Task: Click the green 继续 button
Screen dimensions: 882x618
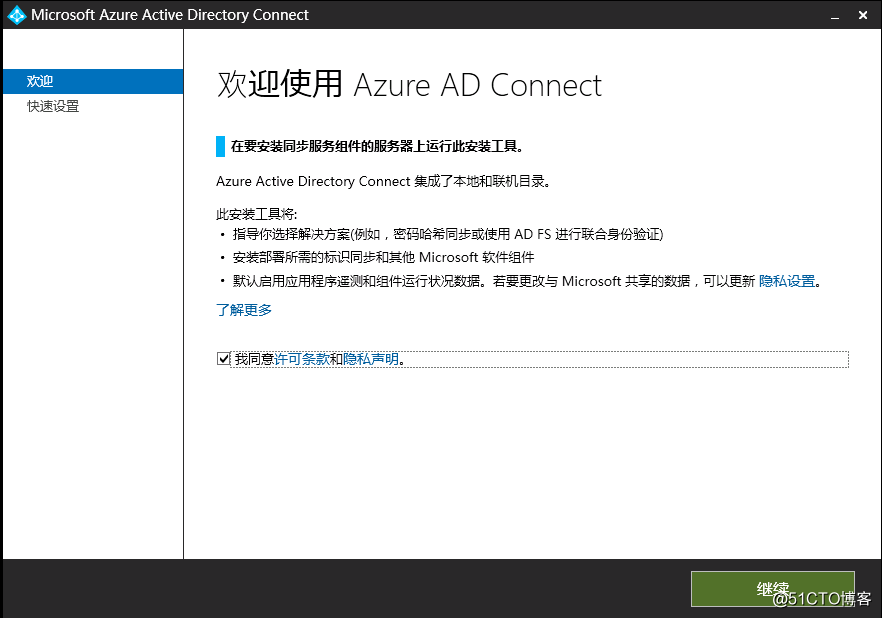Action: (x=772, y=589)
